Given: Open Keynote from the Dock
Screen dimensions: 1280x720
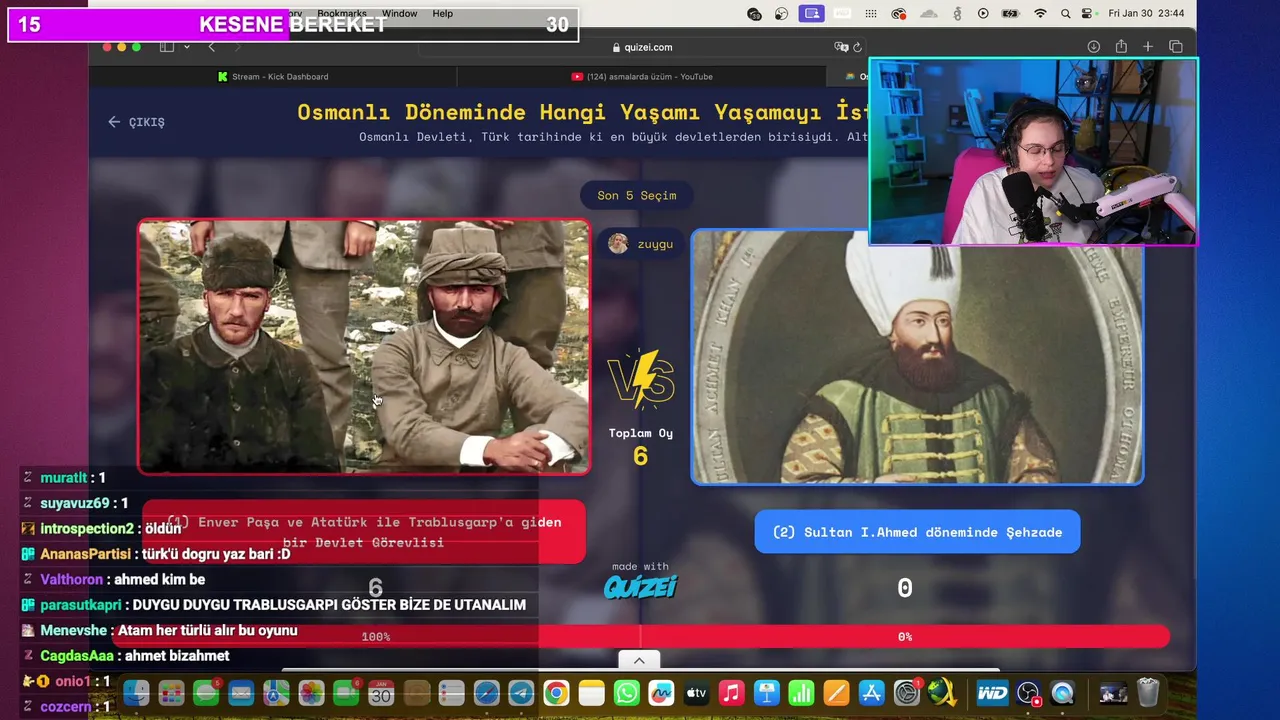Looking at the screenshot, I should 766,693.
